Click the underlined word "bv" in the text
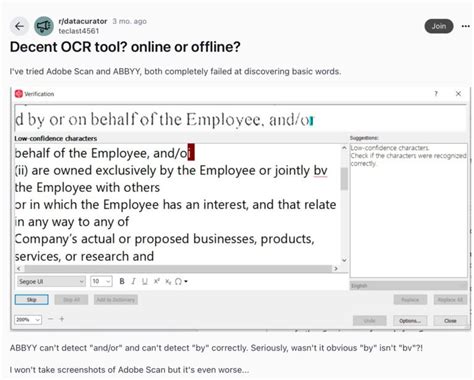 [x=320, y=171]
